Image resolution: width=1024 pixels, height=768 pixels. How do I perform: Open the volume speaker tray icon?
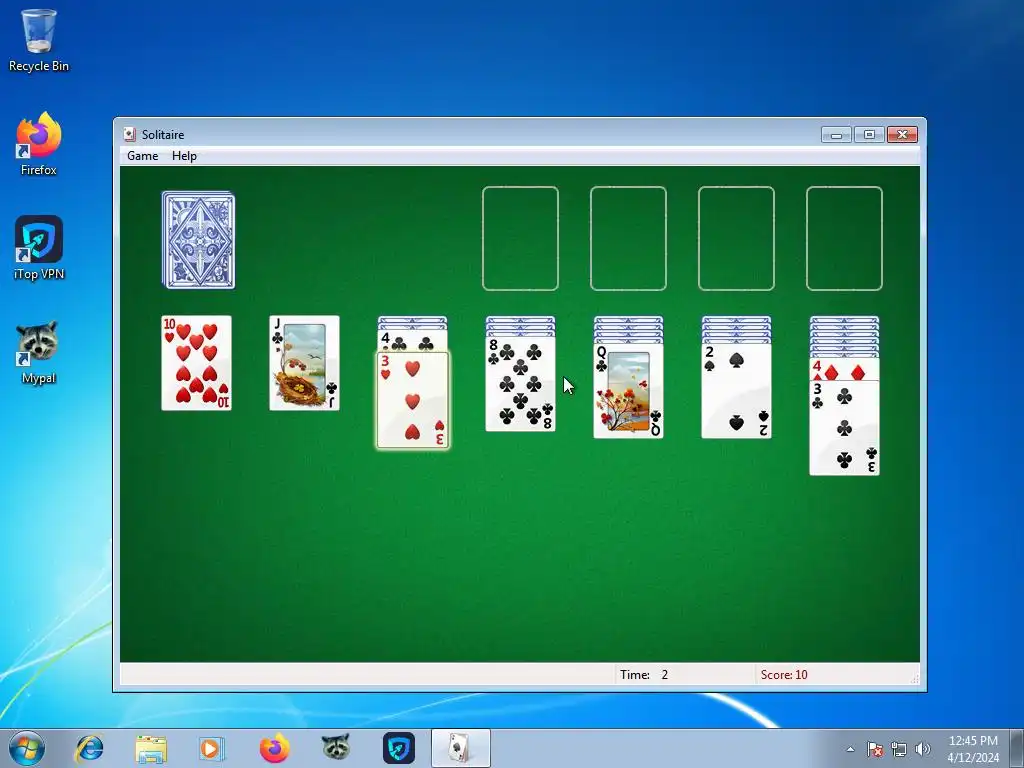pyautogui.click(x=922, y=749)
